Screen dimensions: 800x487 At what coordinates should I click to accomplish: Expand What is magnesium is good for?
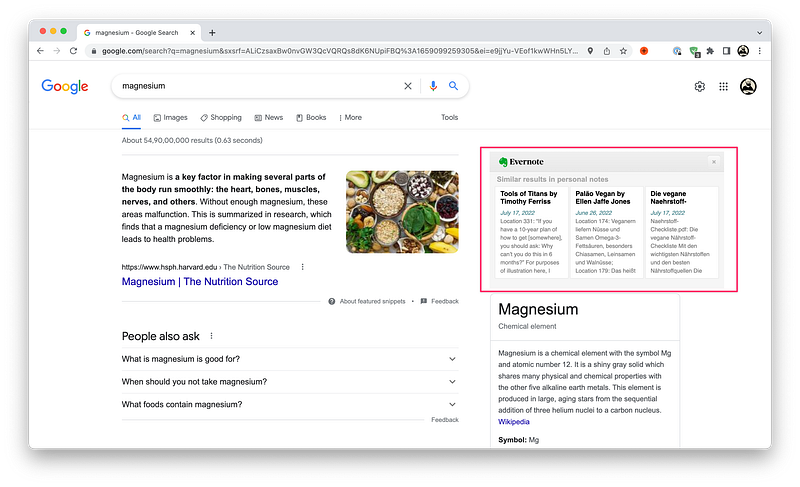pos(290,359)
